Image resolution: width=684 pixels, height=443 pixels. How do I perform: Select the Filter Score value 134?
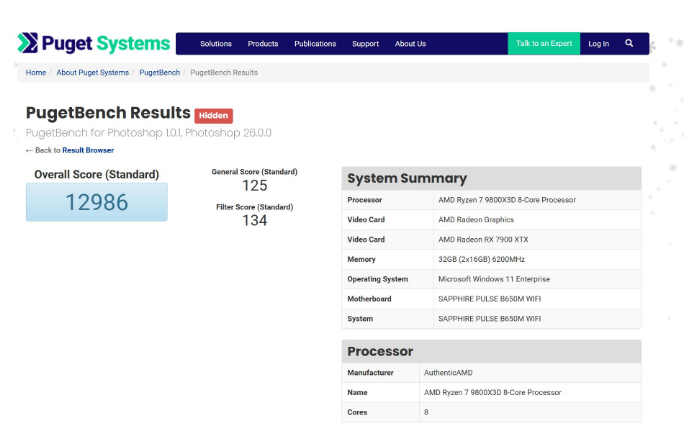(x=254, y=221)
